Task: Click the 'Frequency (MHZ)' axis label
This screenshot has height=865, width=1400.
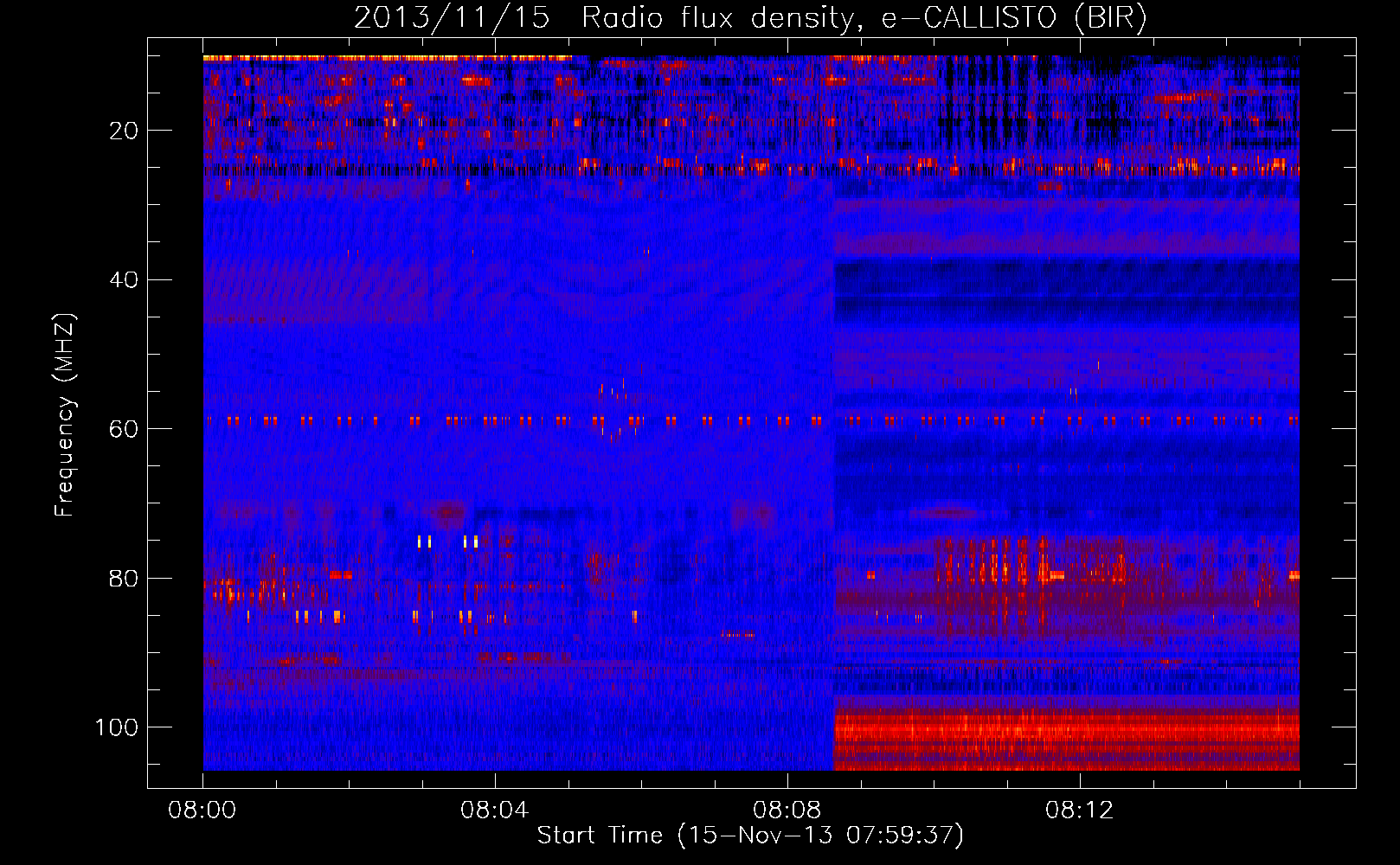Action: tap(65, 415)
